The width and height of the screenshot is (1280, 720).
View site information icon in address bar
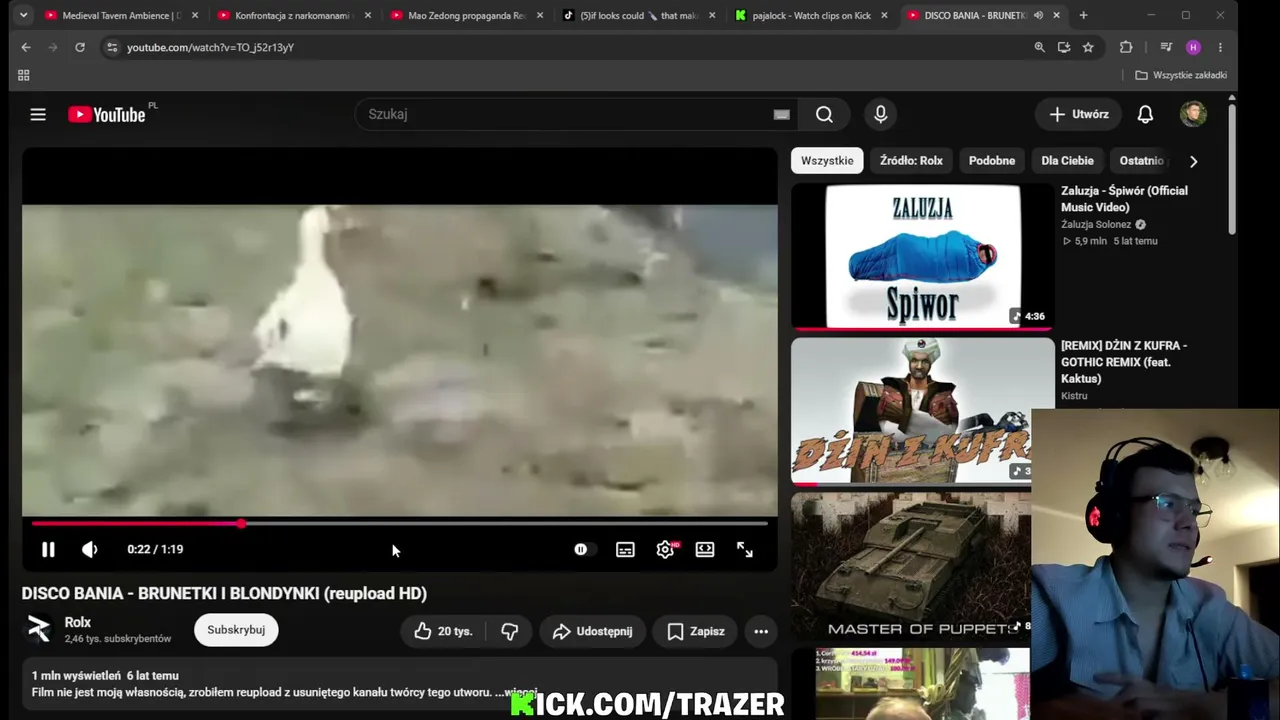112,47
